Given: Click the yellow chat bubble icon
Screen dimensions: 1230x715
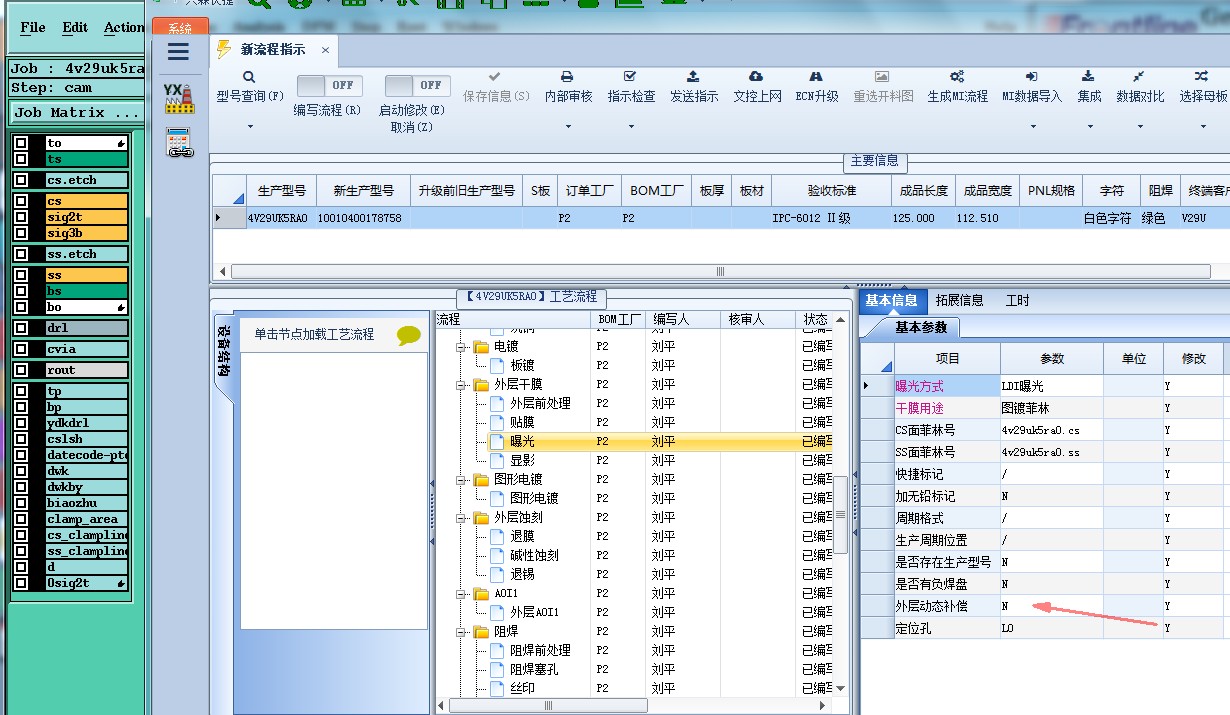Looking at the screenshot, I should [x=409, y=336].
